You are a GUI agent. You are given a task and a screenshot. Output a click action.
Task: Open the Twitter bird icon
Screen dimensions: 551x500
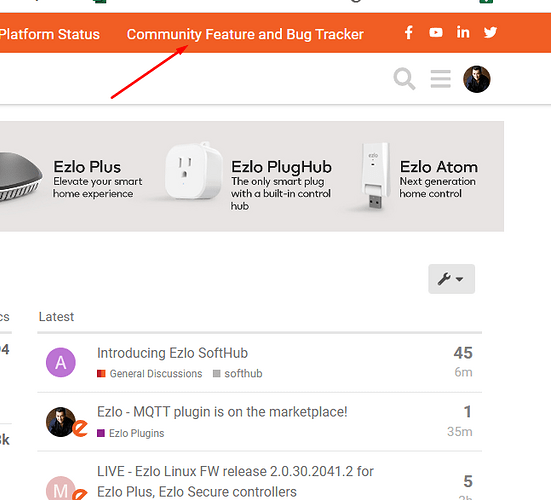[490, 32]
